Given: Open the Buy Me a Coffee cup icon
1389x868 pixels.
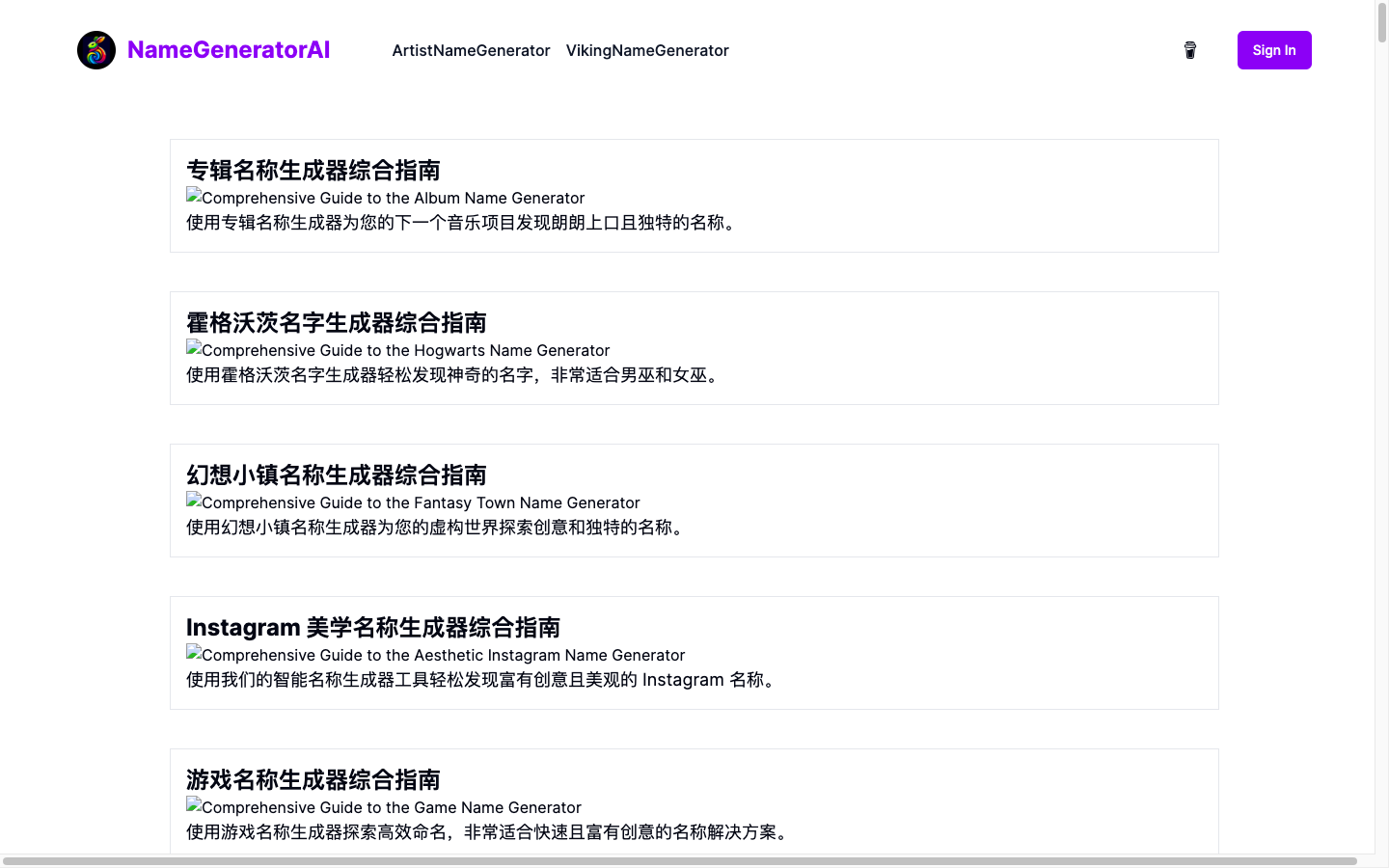Looking at the screenshot, I should coord(1189,49).
